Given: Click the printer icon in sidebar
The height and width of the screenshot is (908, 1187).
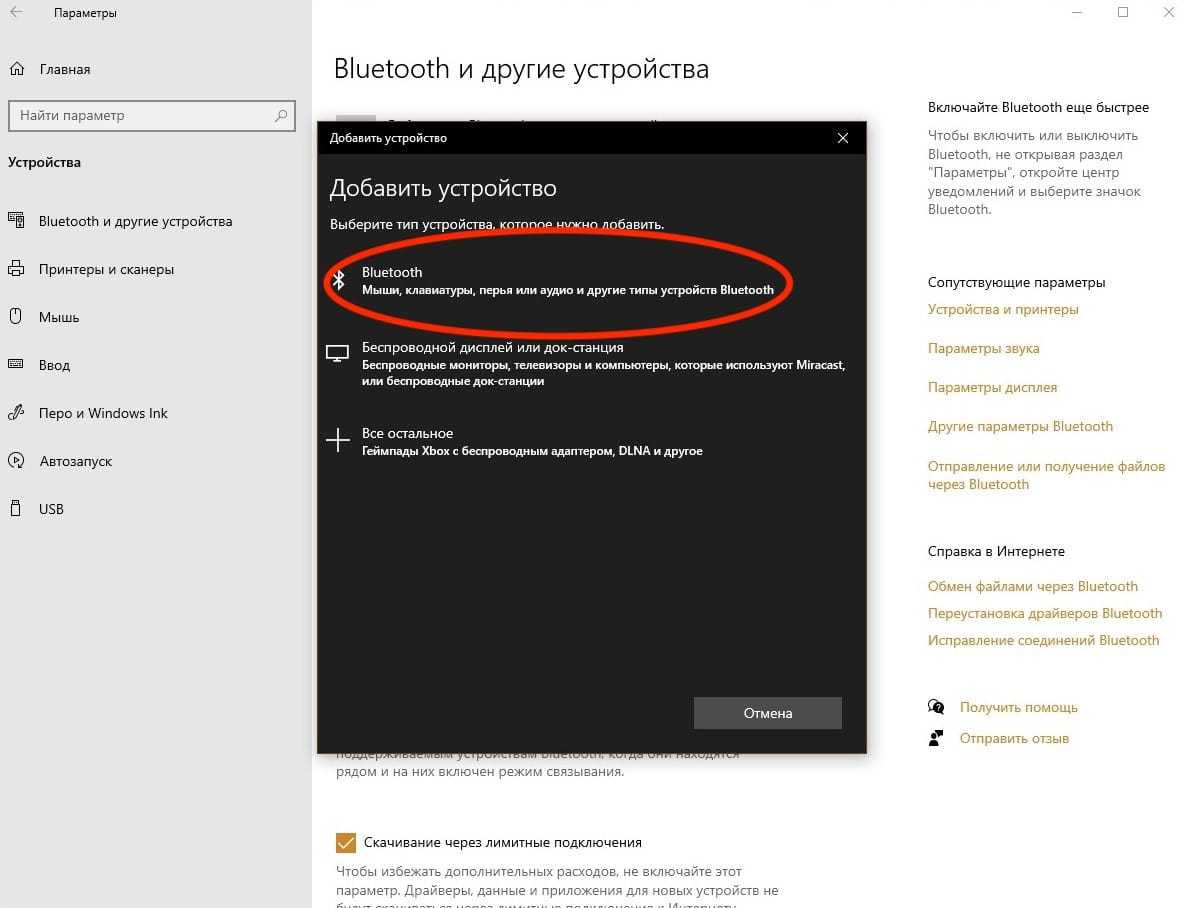Looking at the screenshot, I should (x=16, y=269).
